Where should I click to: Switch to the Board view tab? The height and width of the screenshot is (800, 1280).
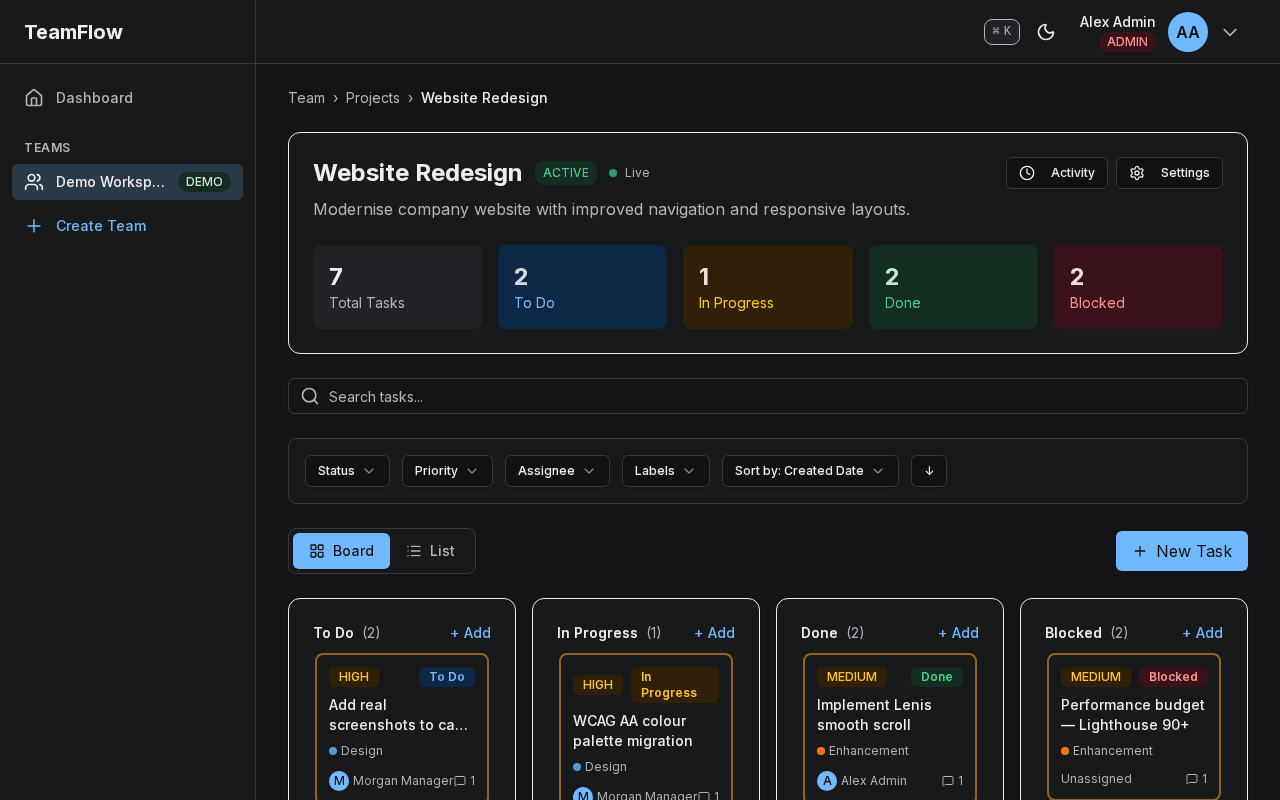tap(341, 551)
